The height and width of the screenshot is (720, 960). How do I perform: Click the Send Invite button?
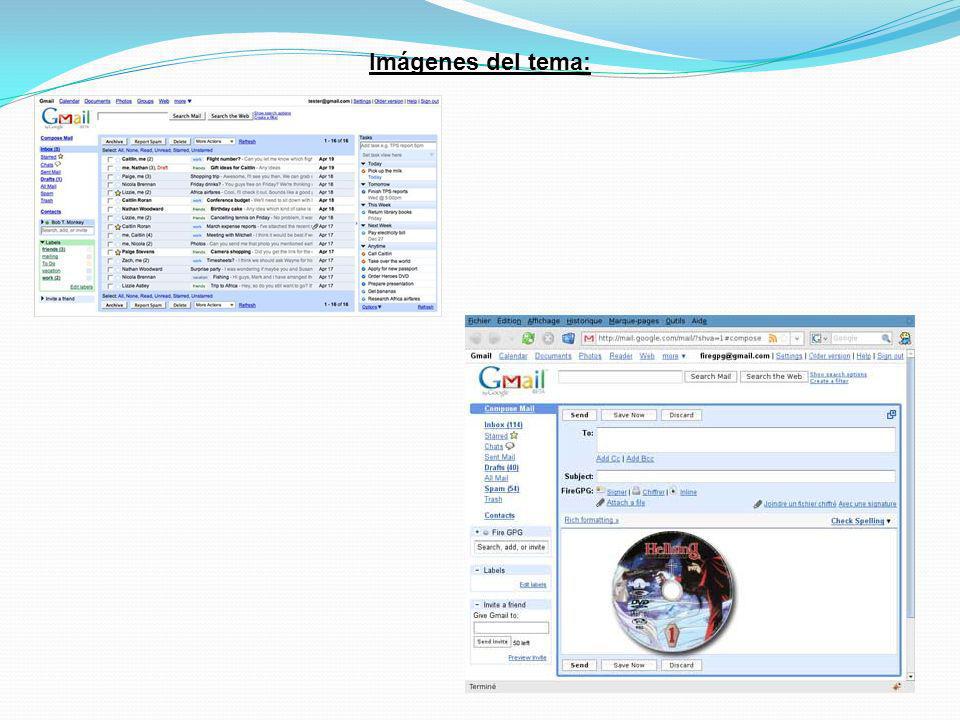[x=492, y=642]
